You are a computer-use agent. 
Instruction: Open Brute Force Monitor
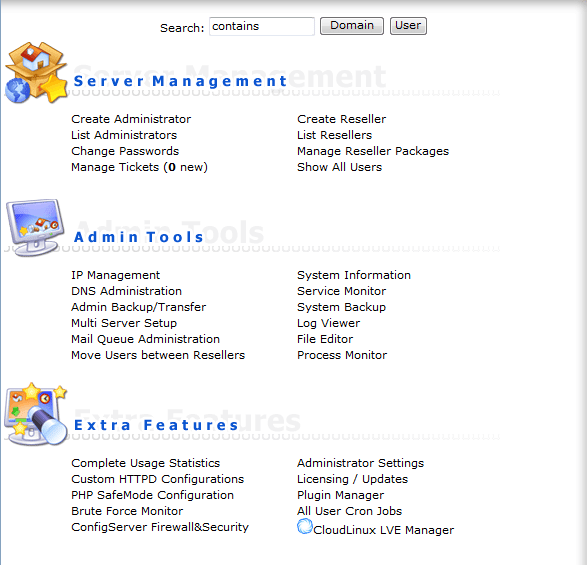pyautogui.click(x=127, y=511)
